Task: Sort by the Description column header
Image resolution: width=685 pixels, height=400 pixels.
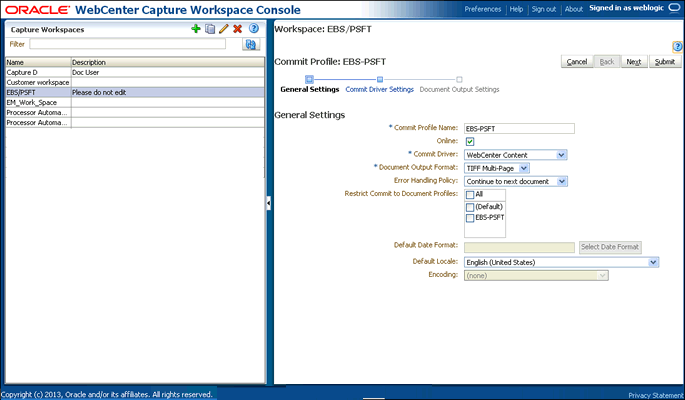Action: click(167, 62)
